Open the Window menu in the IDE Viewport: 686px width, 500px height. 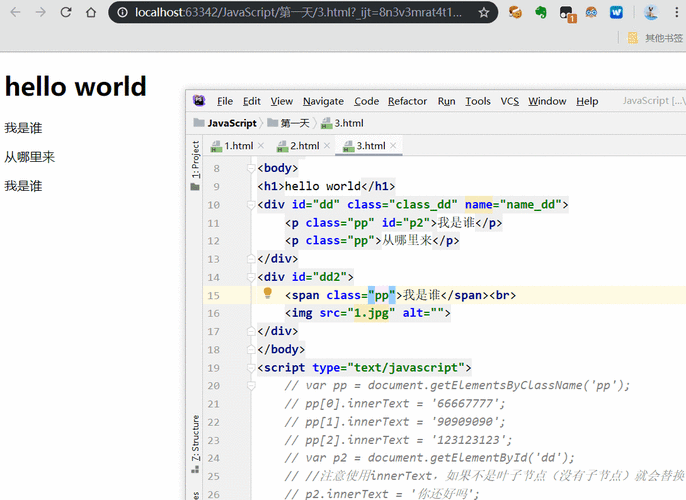[x=547, y=101]
